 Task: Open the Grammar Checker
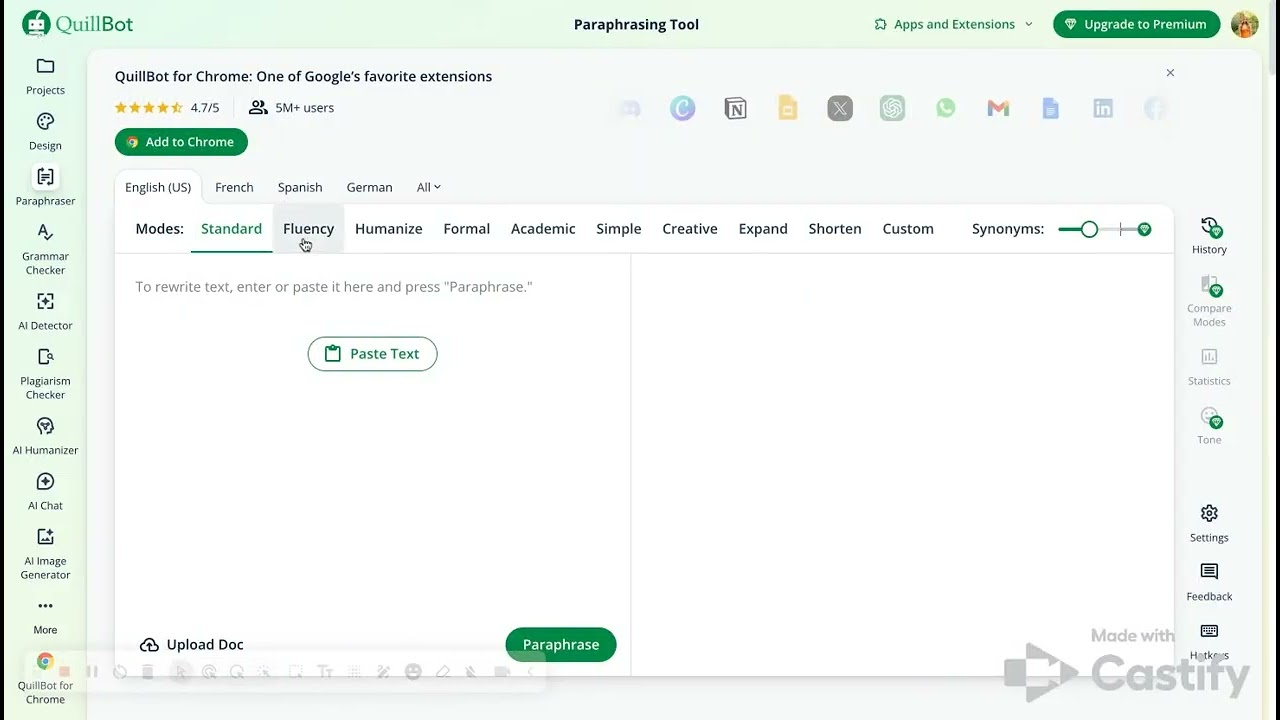45,249
